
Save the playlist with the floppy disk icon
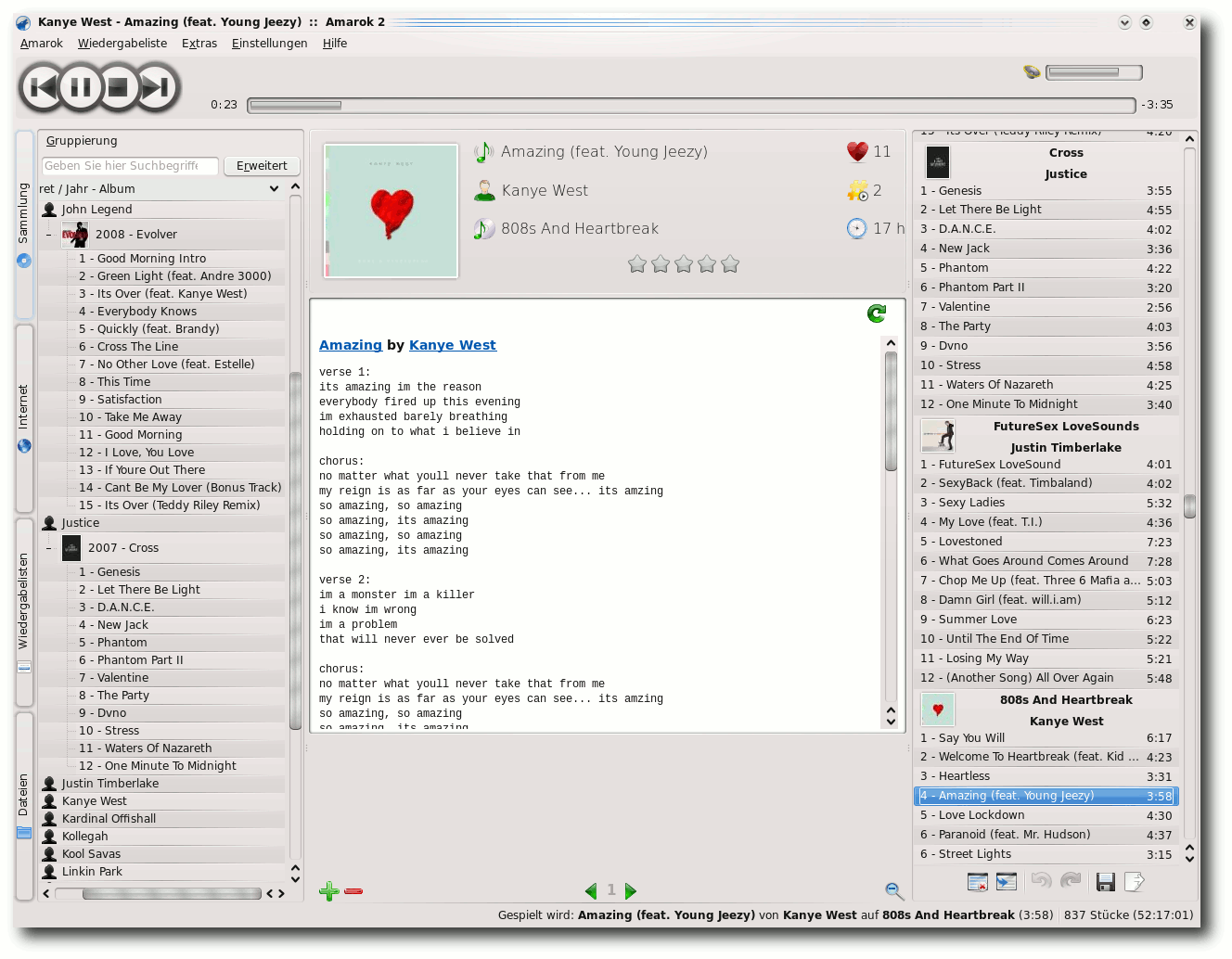pos(1105,882)
